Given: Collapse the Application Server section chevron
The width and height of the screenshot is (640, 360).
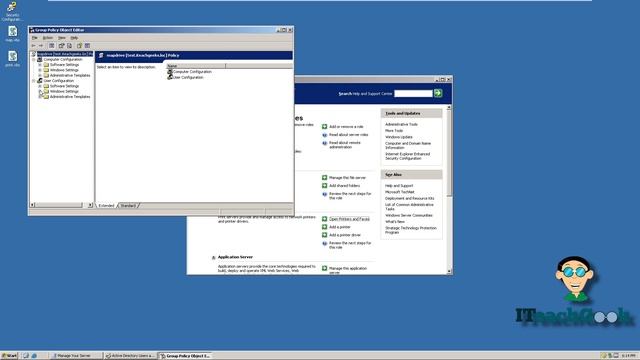Looking at the screenshot, I should (213, 258).
